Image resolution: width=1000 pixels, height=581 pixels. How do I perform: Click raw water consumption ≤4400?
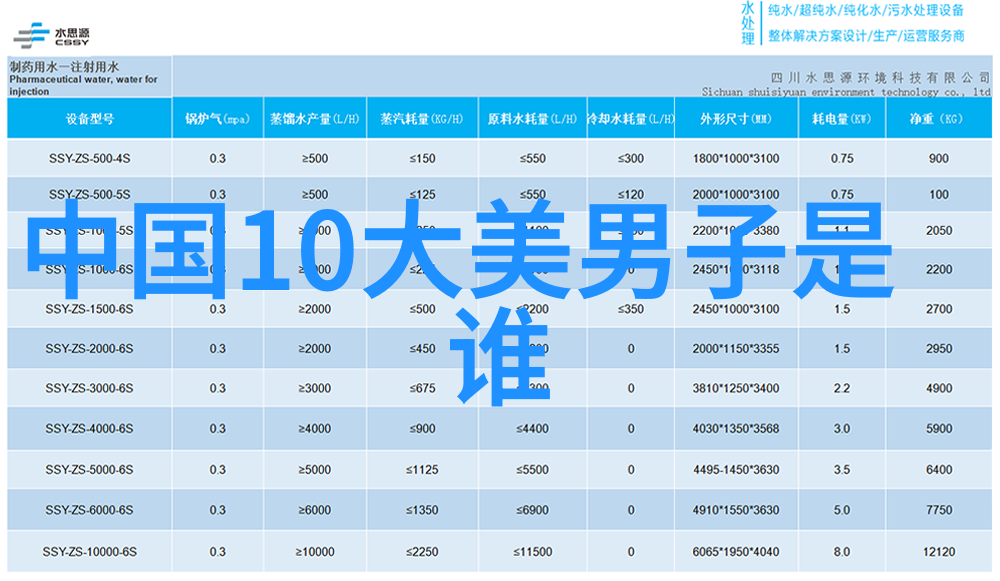(533, 429)
